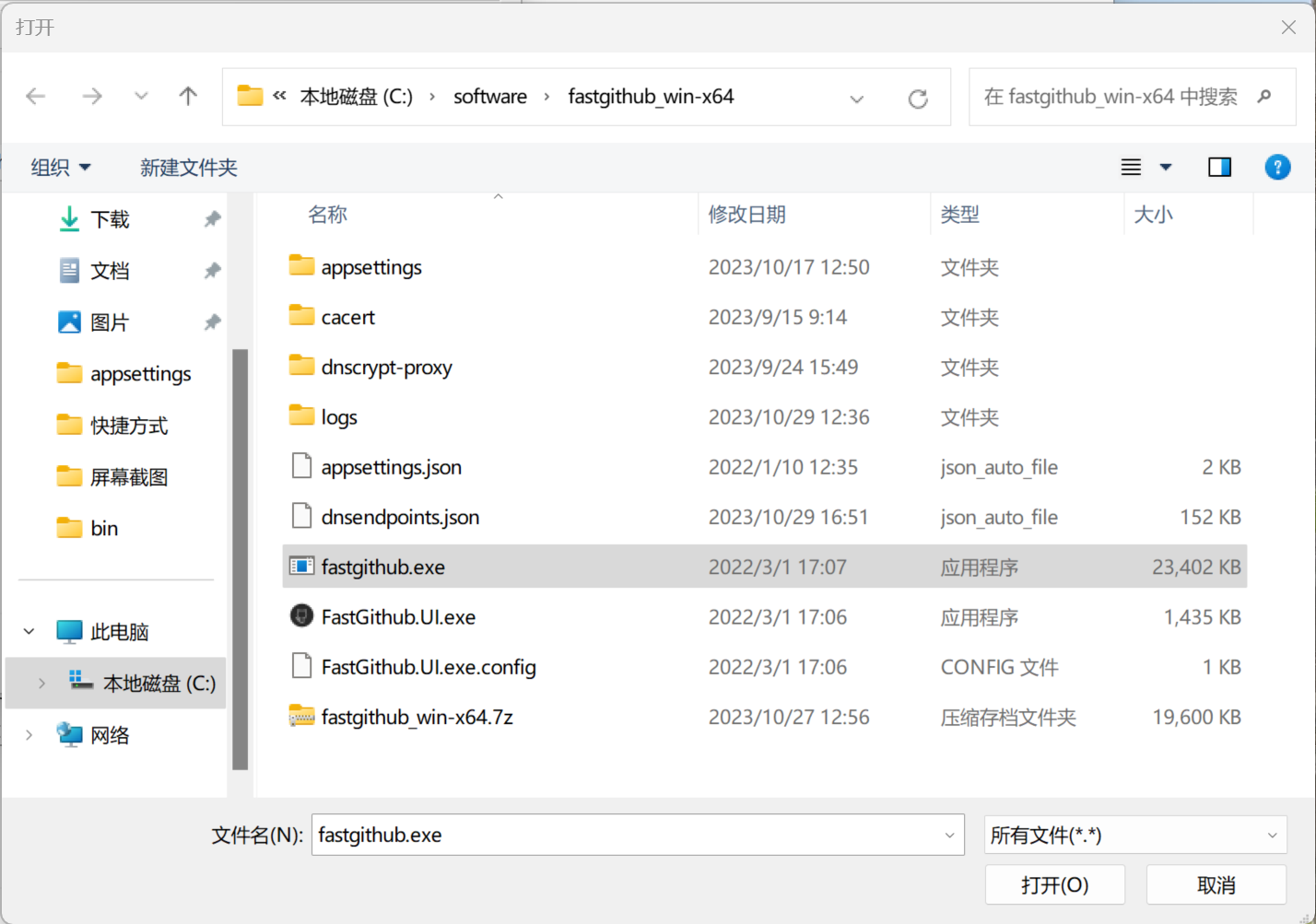This screenshot has height=924, width=1316.
Task: Open the view options dropdown arrow
Action: coord(1166,168)
